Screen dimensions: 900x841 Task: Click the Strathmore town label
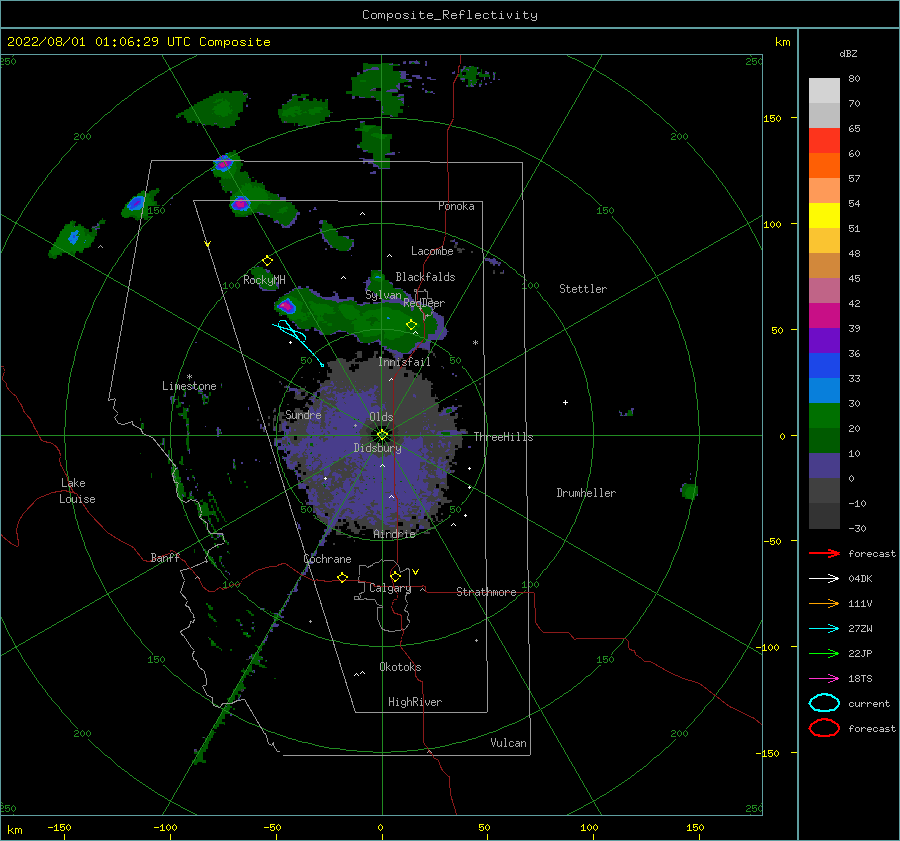tap(486, 592)
